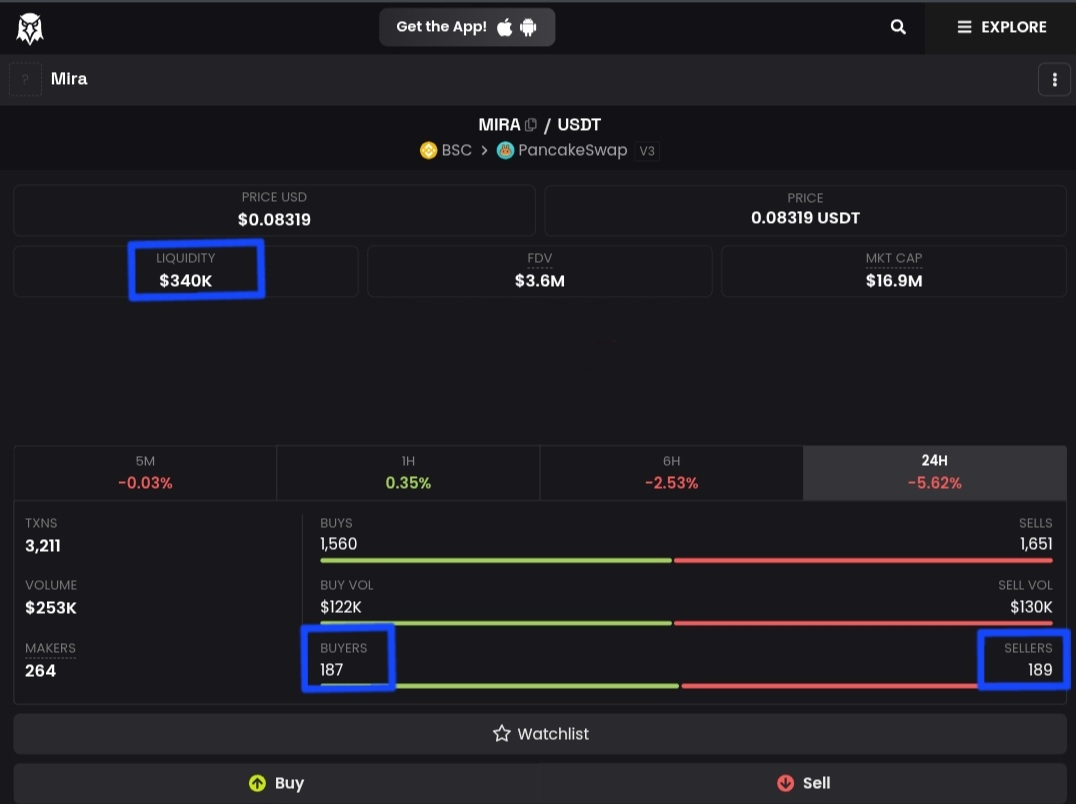Open the search magnifier icon
This screenshot has height=804, width=1076.
click(x=898, y=27)
